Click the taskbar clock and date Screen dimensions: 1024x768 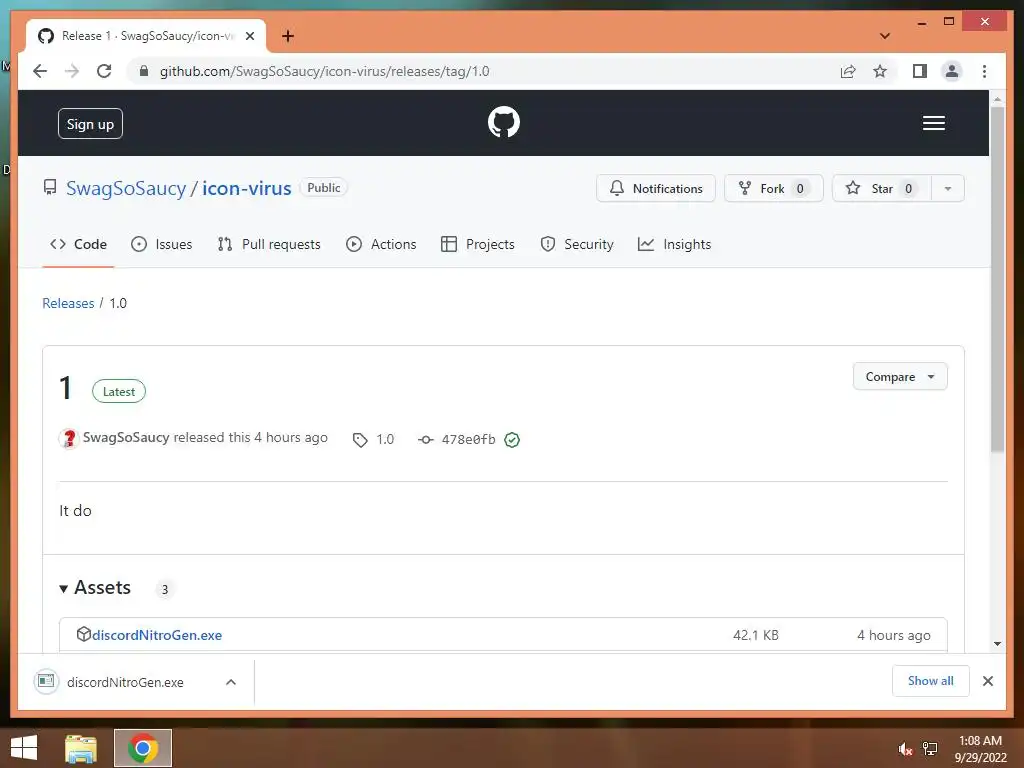coord(980,749)
